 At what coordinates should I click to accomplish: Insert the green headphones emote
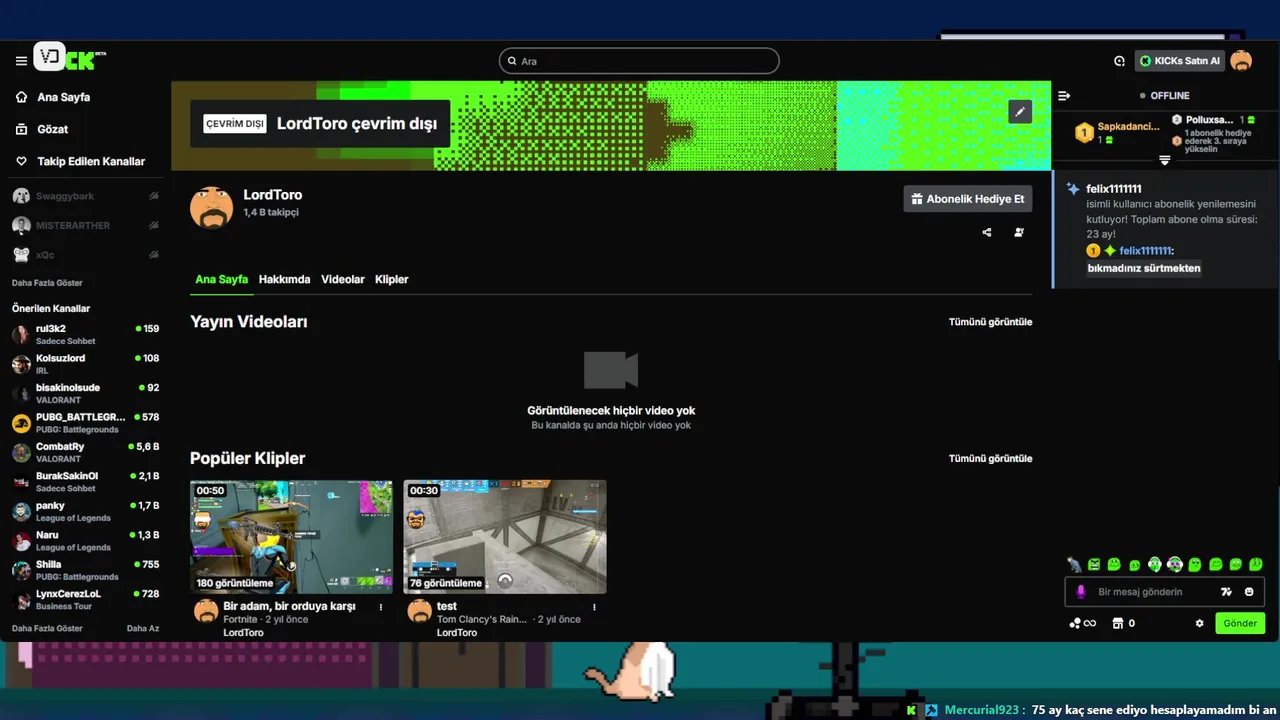[1155, 565]
